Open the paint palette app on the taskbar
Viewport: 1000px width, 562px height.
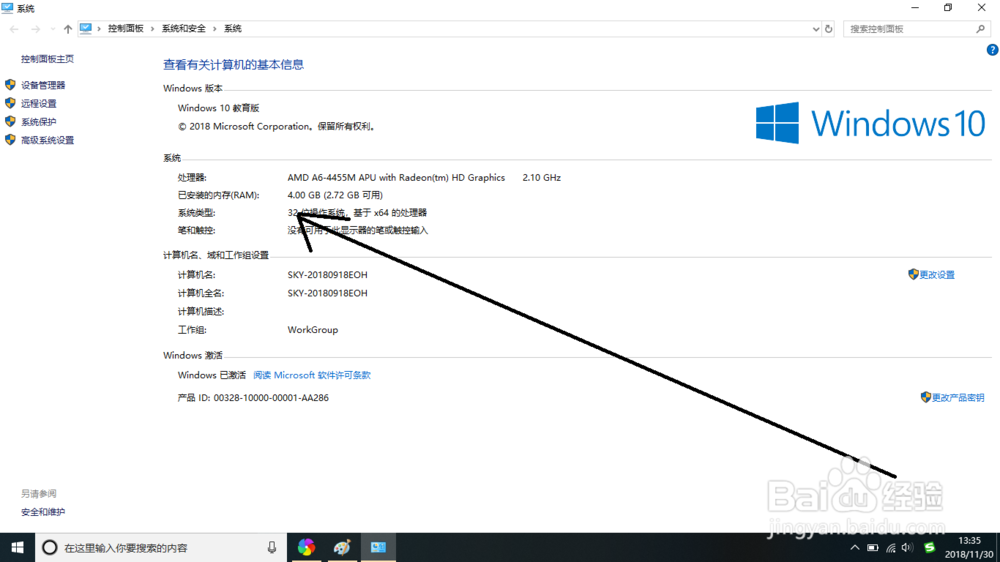coord(342,547)
